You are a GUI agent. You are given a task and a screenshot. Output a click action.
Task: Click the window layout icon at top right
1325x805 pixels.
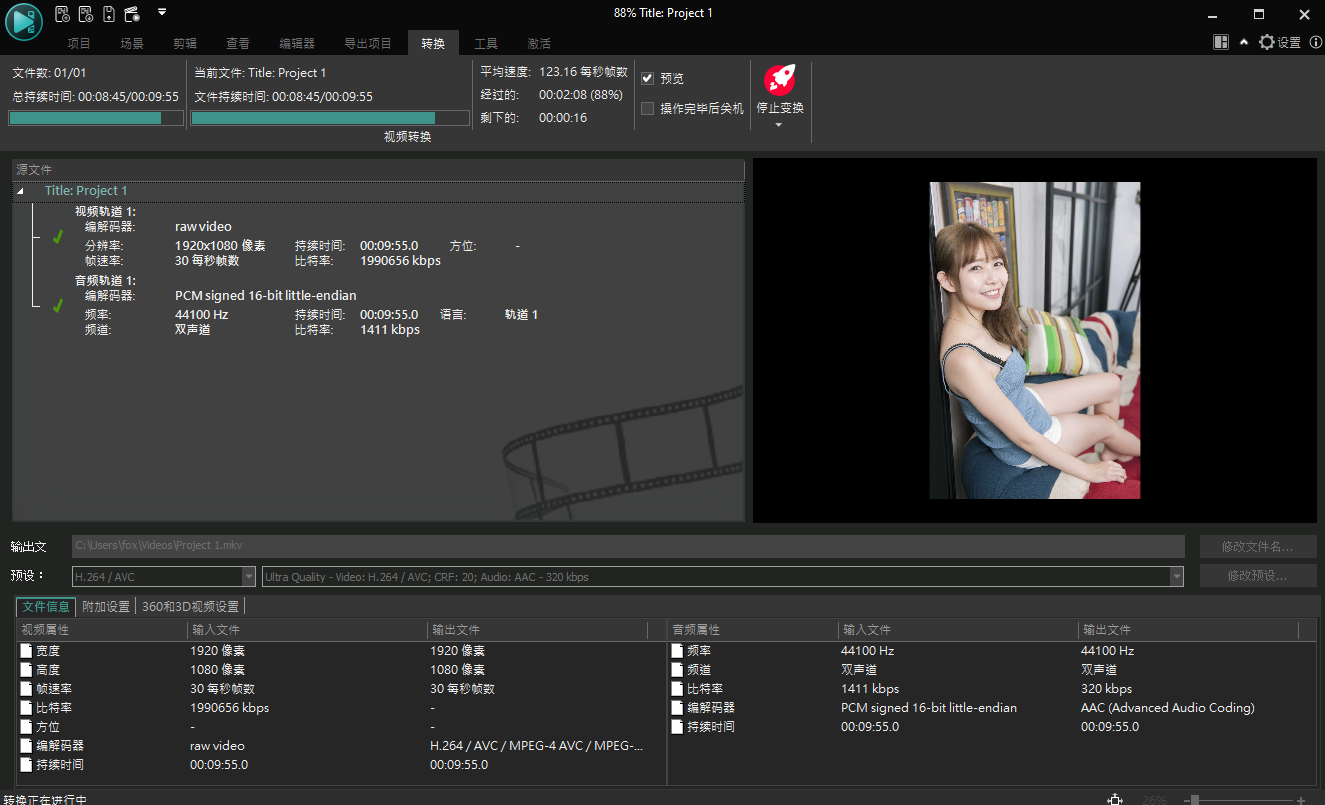1221,42
